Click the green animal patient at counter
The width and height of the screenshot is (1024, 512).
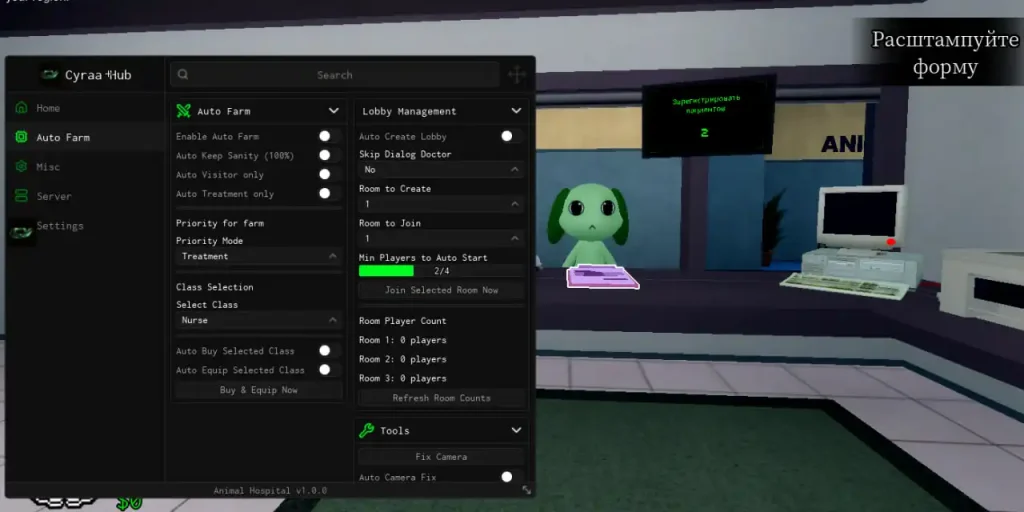click(587, 225)
